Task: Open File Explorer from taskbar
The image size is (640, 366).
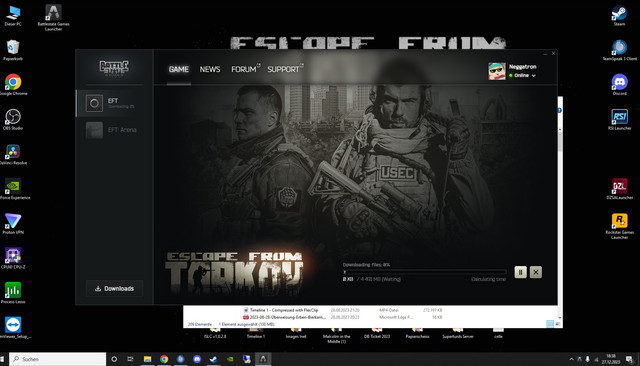Action: (x=147, y=359)
